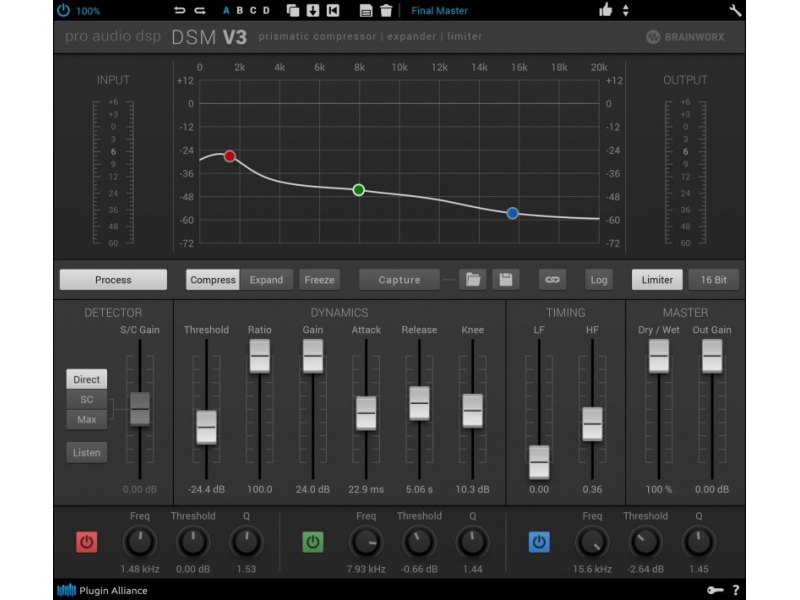Click the blue band Threshold knob
Viewport: 800px width, 600px height.
coord(645,542)
